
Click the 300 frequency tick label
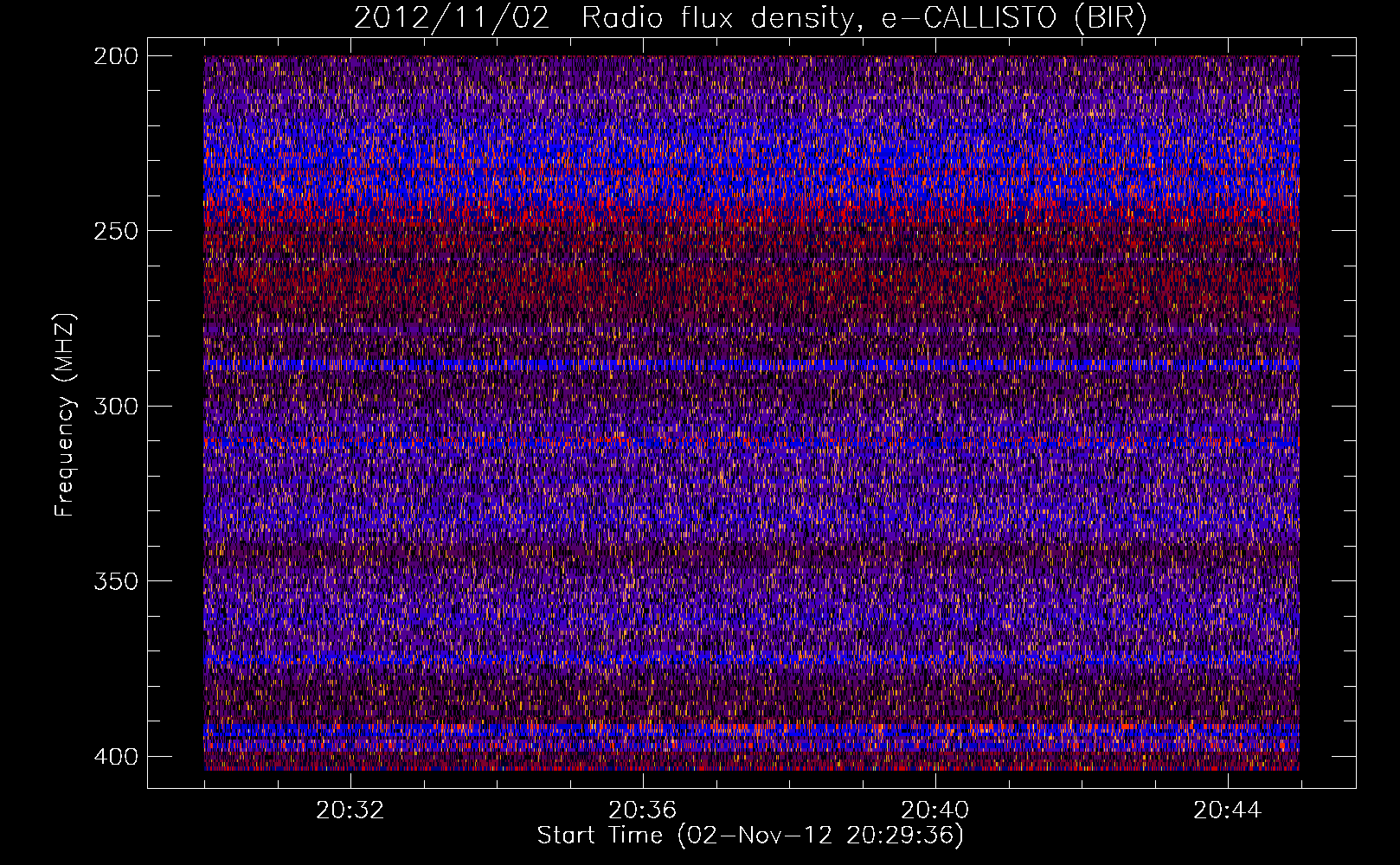pyautogui.click(x=115, y=406)
